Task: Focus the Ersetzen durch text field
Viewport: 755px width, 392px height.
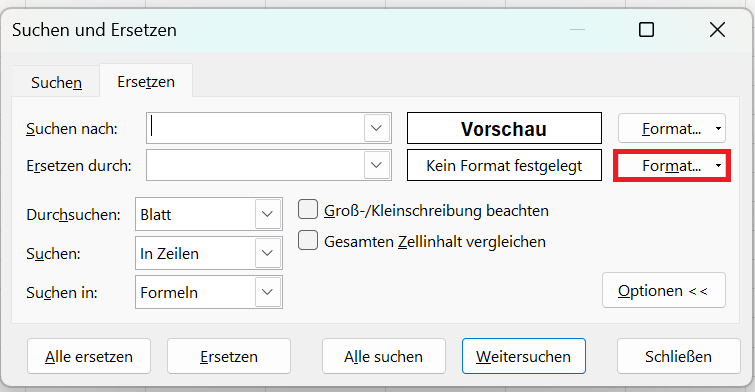Action: (x=255, y=165)
